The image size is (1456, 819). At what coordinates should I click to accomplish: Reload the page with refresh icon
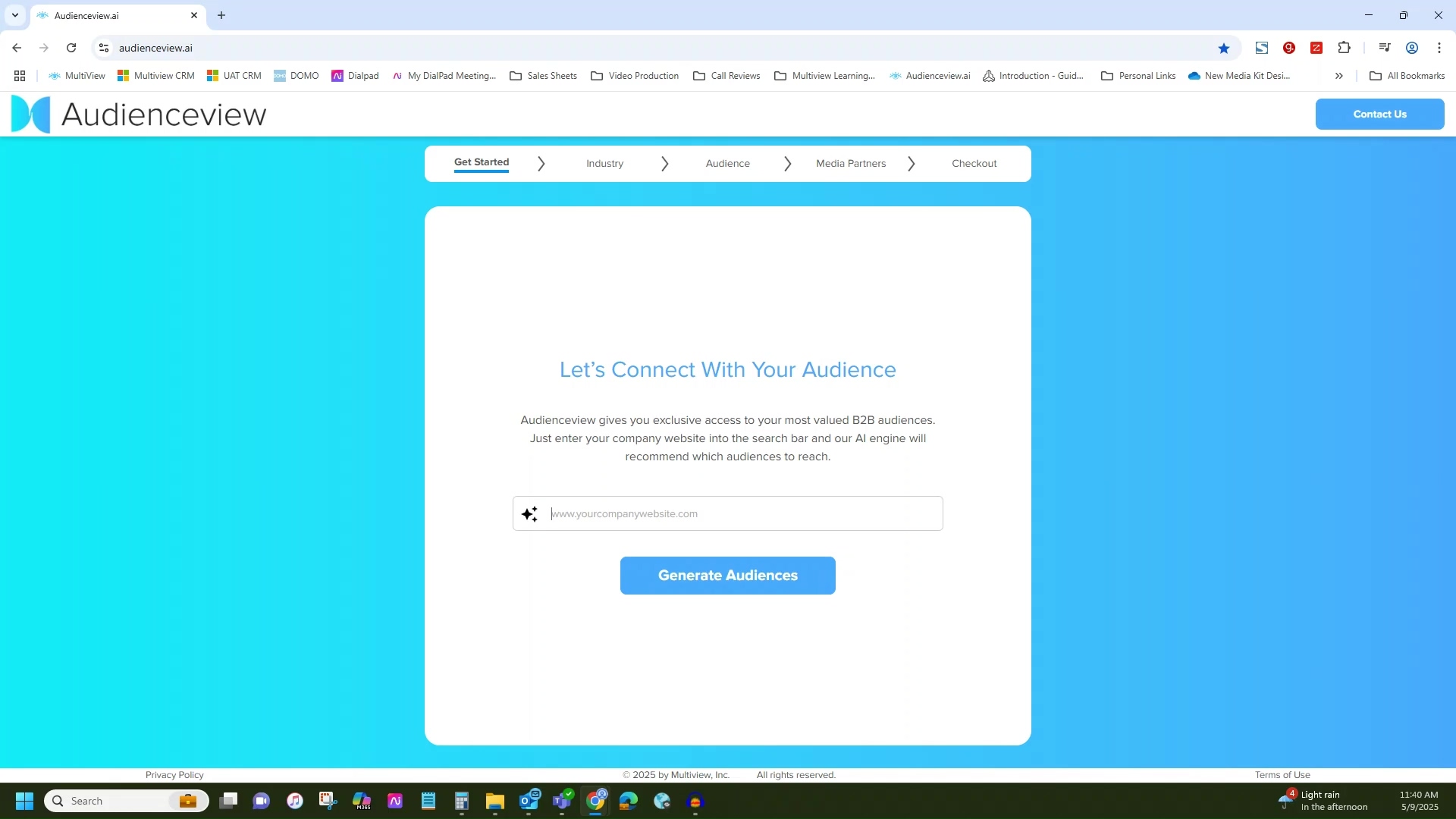tap(71, 48)
